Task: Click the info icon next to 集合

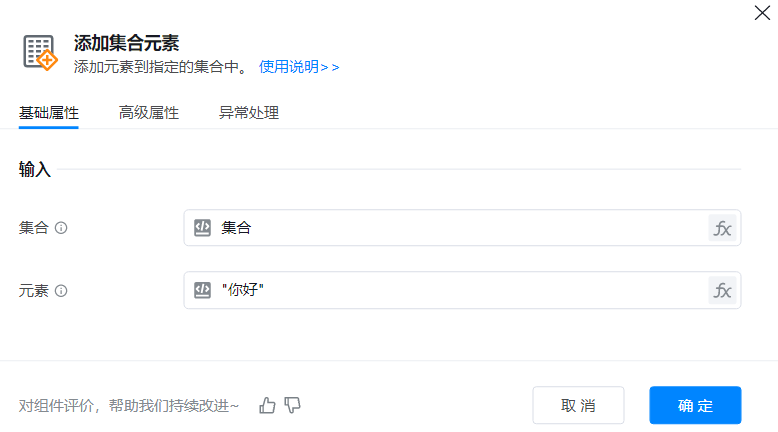Action: pos(61,228)
